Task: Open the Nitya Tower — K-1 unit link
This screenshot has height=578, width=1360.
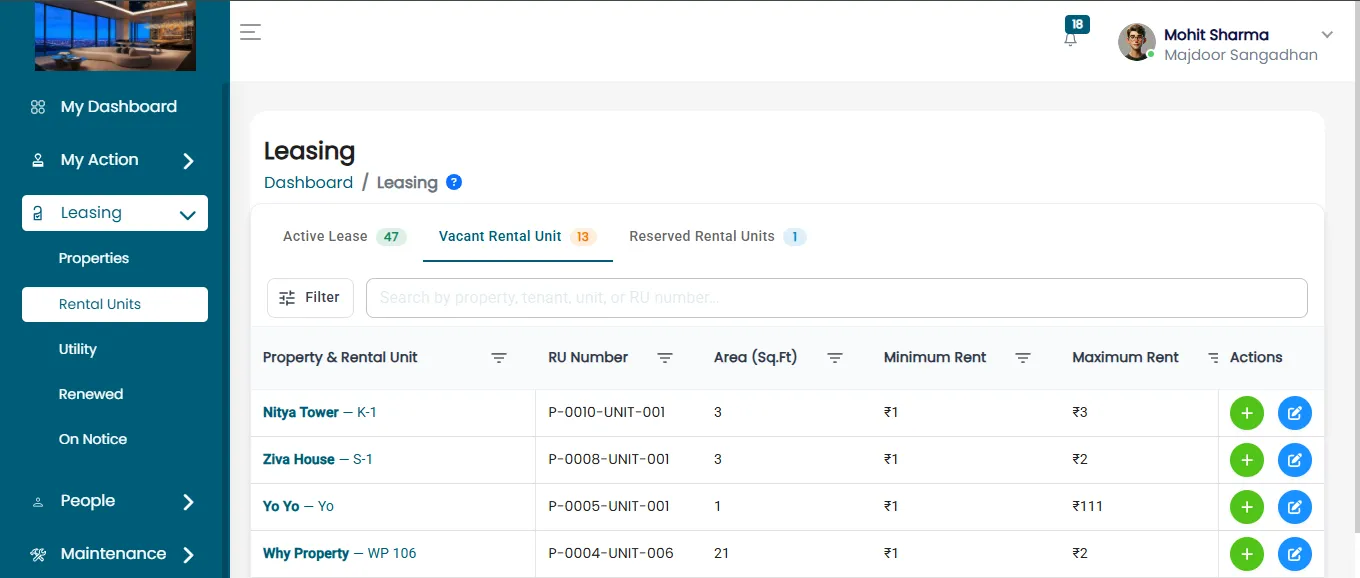Action: (x=320, y=412)
